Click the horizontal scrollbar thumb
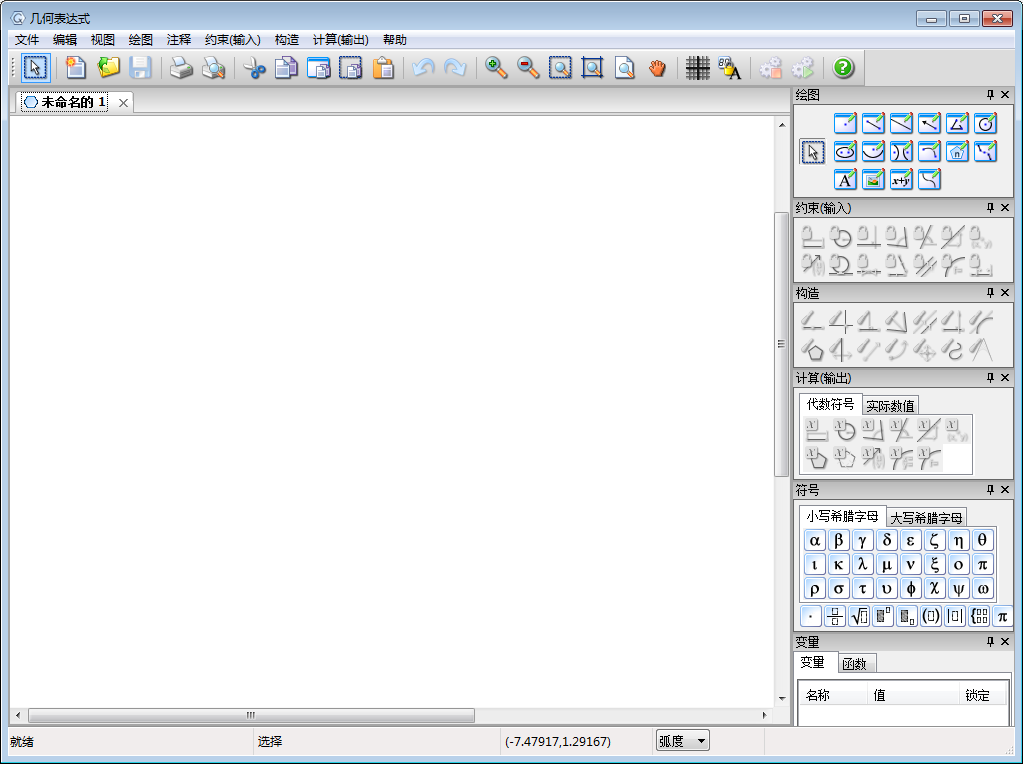This screenshot has width=1023, height=764. pos(251,715)
